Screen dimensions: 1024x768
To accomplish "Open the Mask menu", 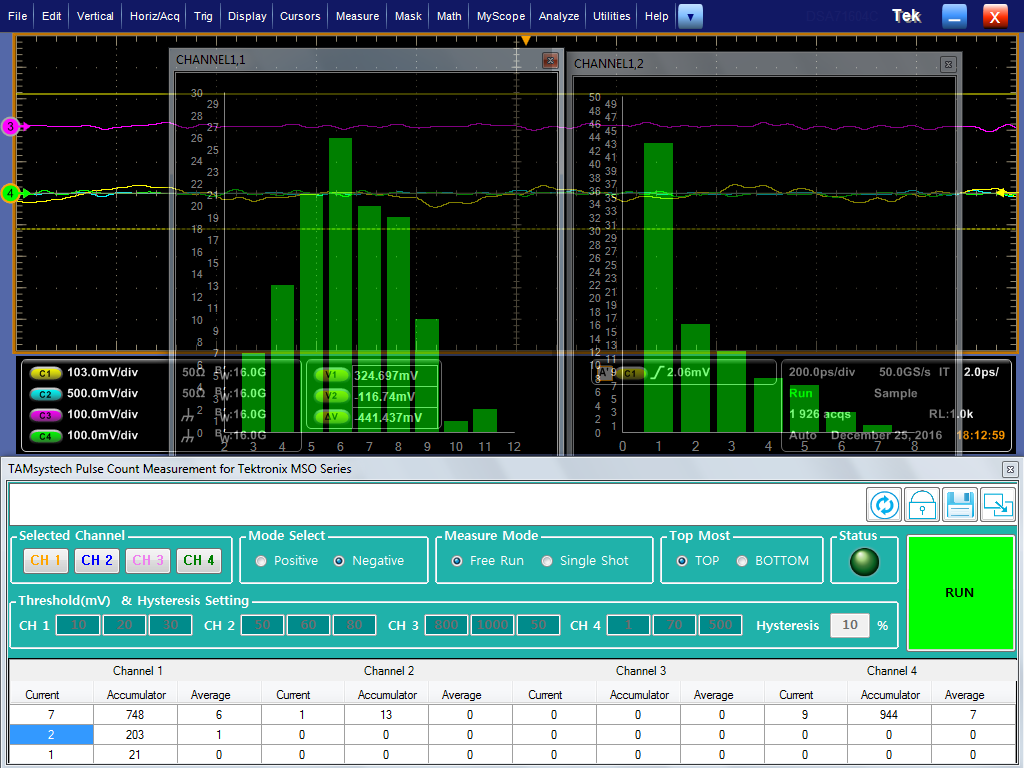I will [408, 16].
